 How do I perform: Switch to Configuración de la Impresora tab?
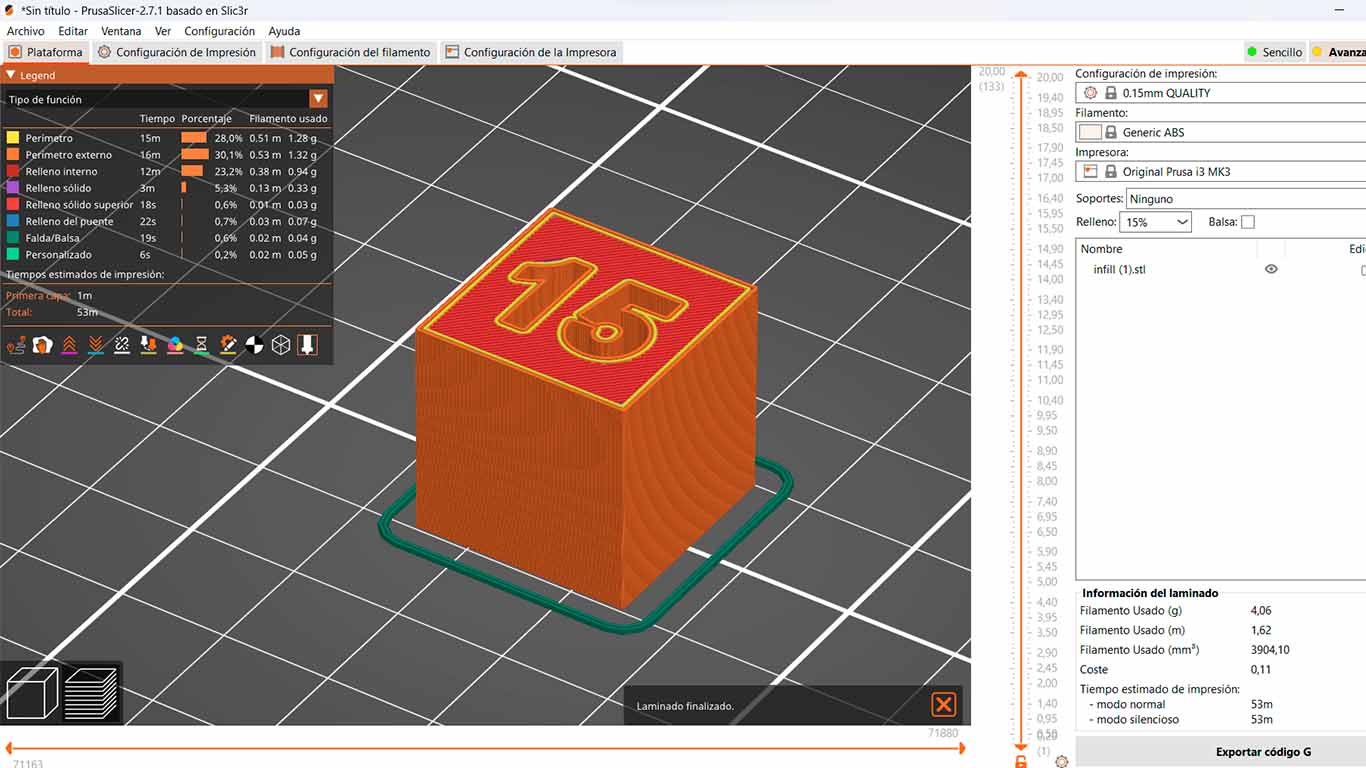click(x=531, y=52)
